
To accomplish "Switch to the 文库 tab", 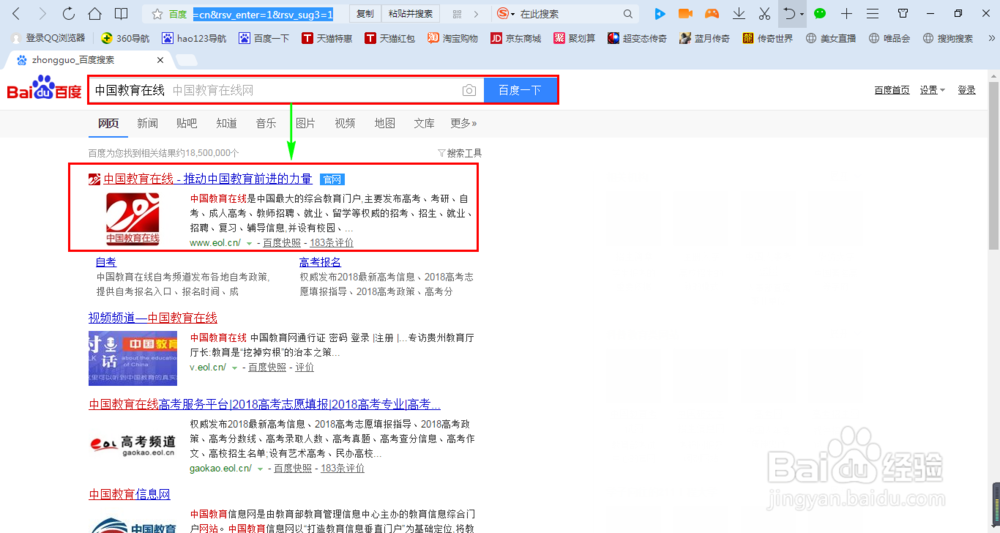I will 424,123.
